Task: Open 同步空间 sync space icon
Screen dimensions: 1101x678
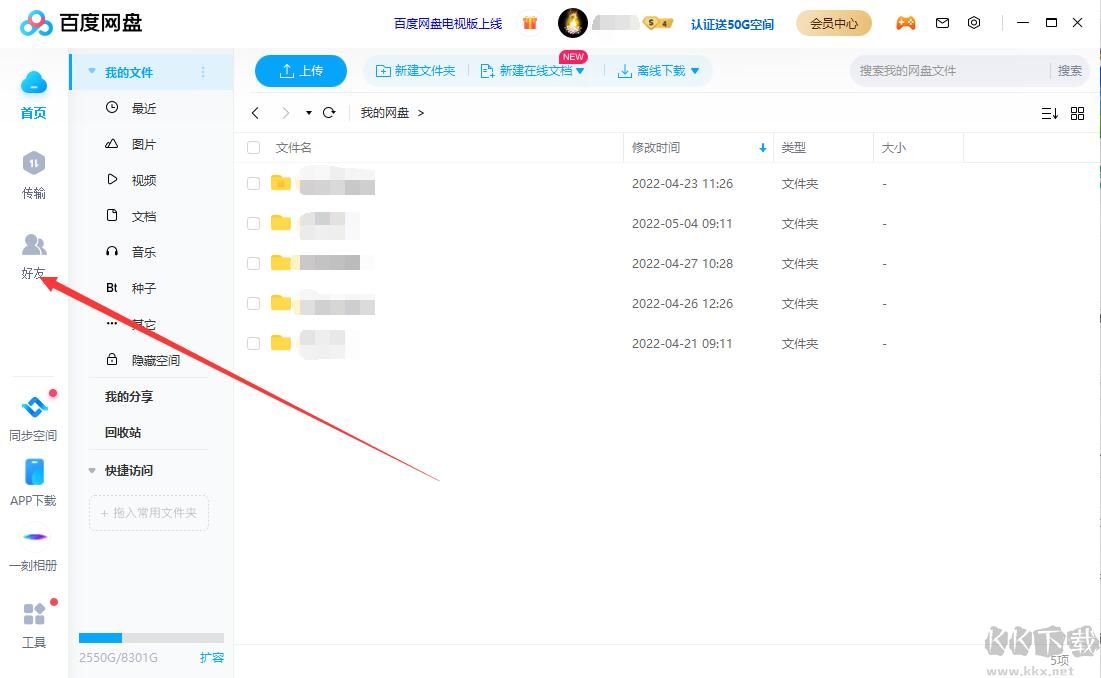Action: point(34,408)
